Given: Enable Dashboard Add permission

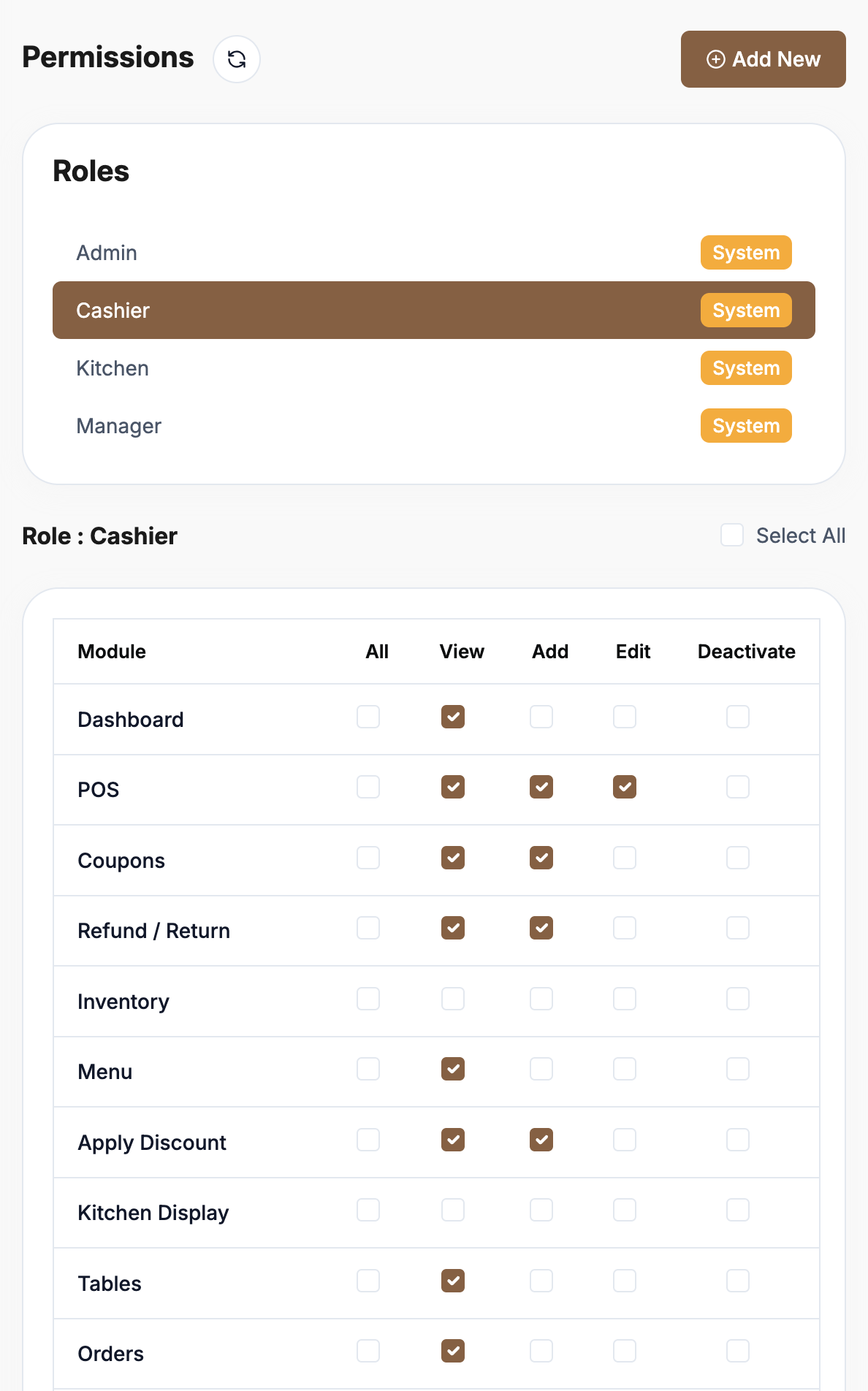Looking at the screenshot, I should [x=541, y=717].
